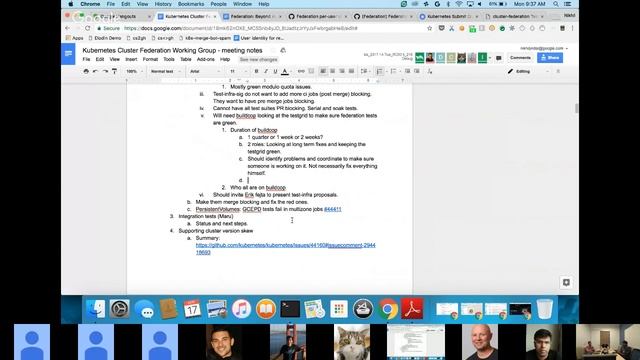Open iTunes from the Dock
The width and height of the screenshot is (640, 360).
[241, 309]
